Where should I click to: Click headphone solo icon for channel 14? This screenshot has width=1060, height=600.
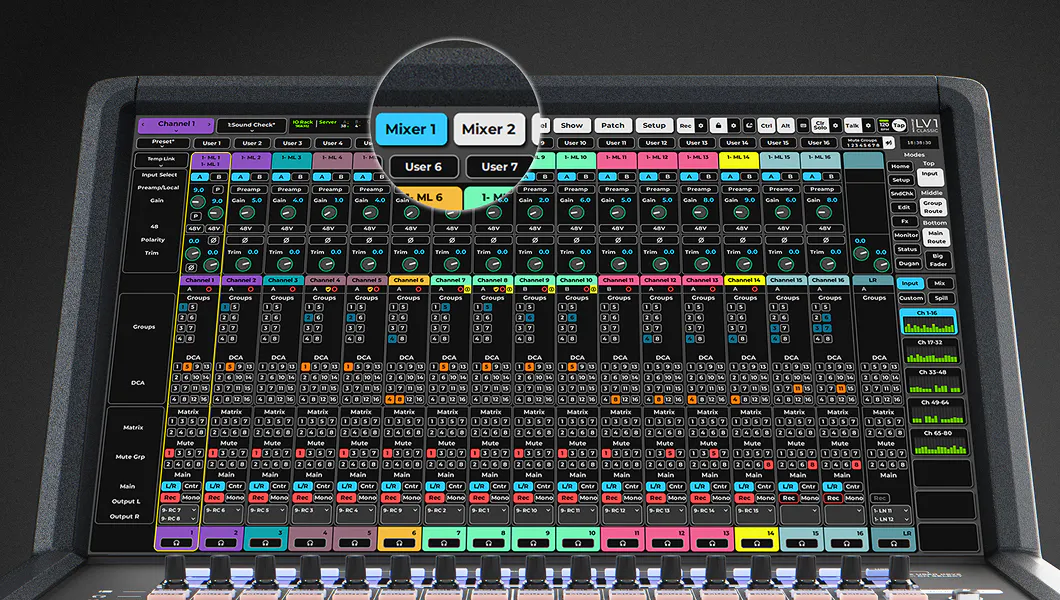point(756,543)
